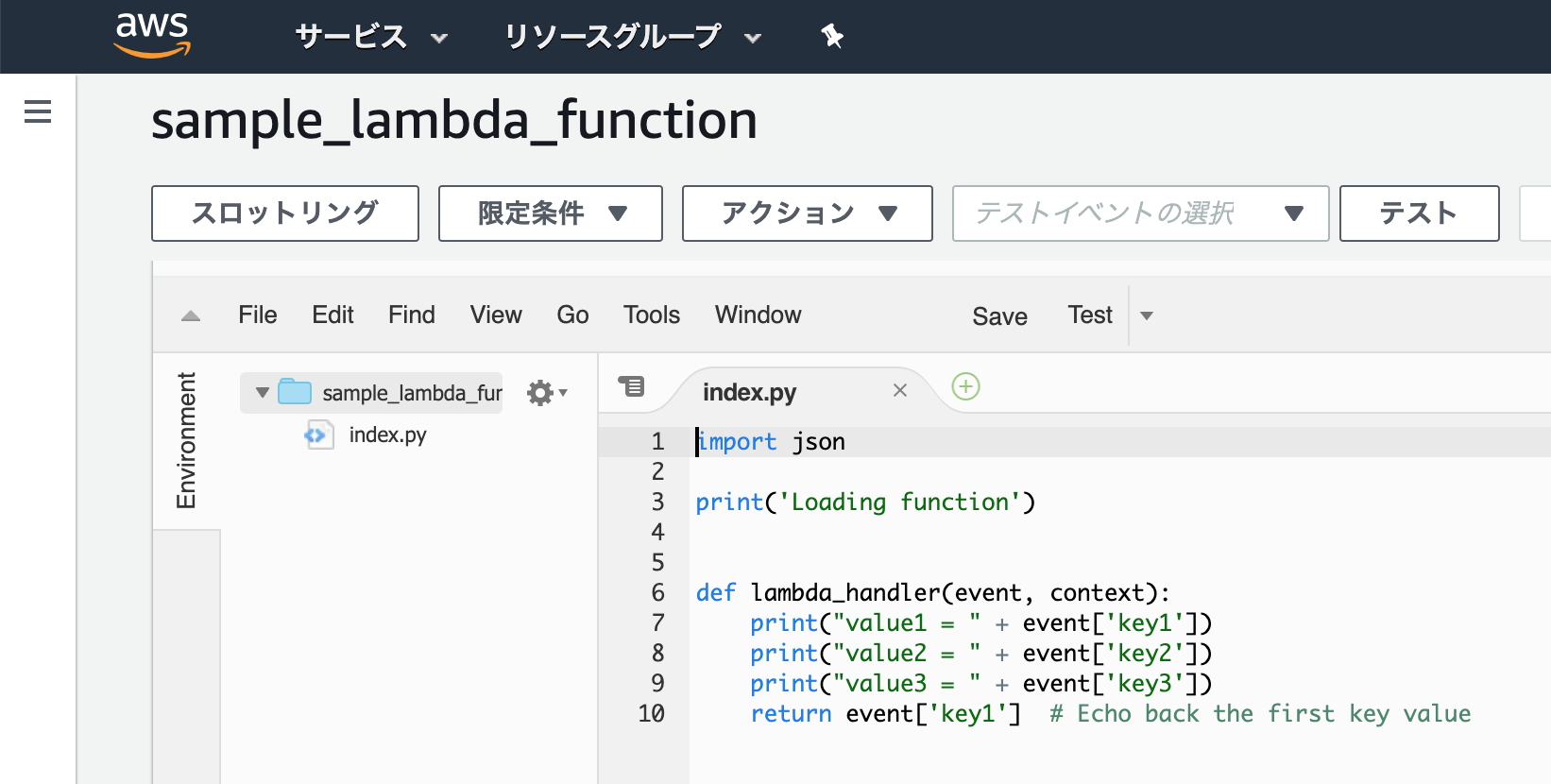
Task: Click the スロットリング button
Action: [285, 213]
